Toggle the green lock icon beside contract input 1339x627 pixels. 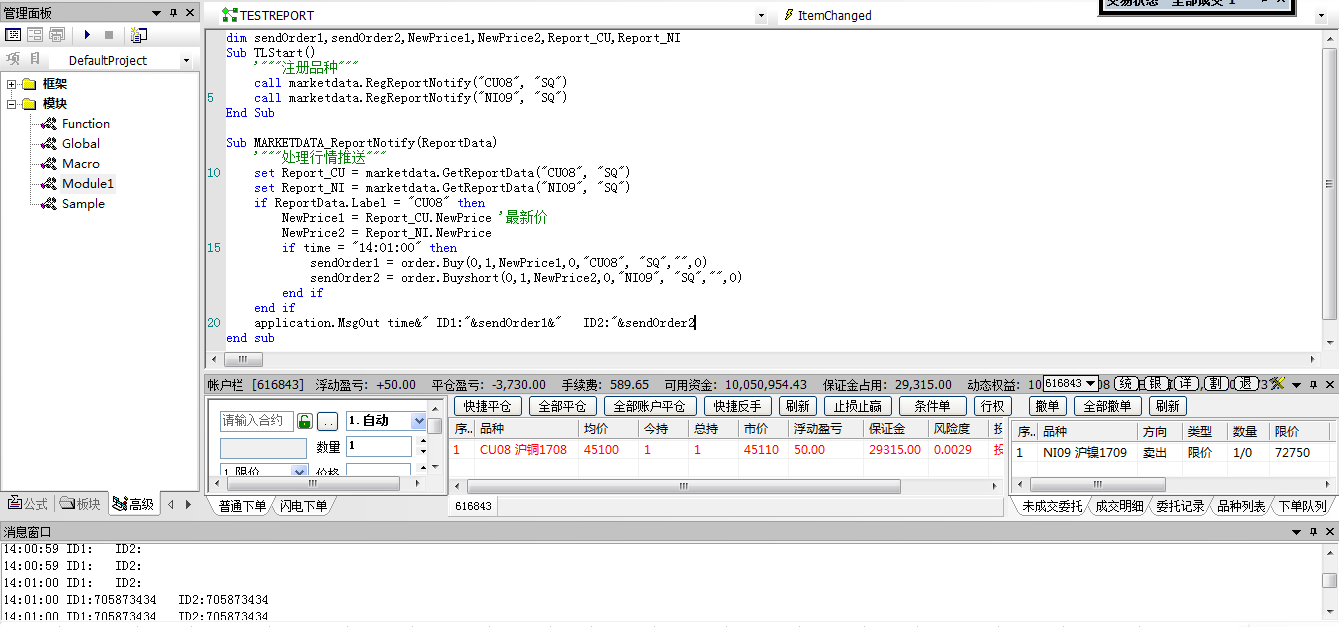305,421
